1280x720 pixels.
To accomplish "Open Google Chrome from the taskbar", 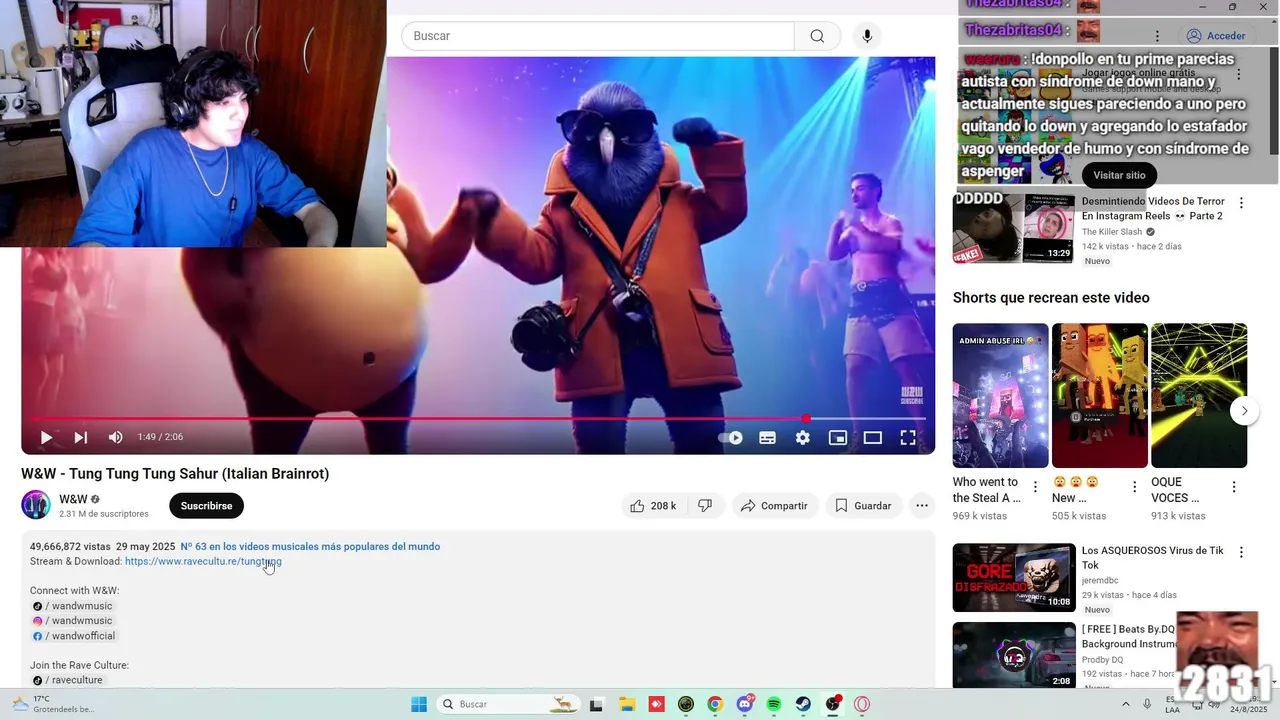I will point(714,704).
